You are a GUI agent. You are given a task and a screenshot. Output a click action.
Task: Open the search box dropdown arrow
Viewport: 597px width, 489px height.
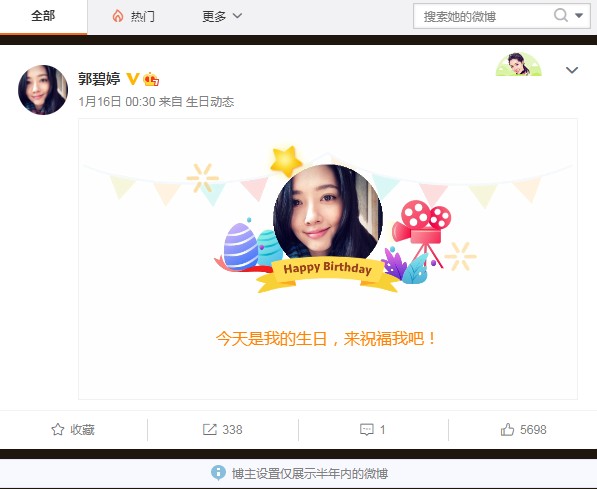[x=579, y=16]
